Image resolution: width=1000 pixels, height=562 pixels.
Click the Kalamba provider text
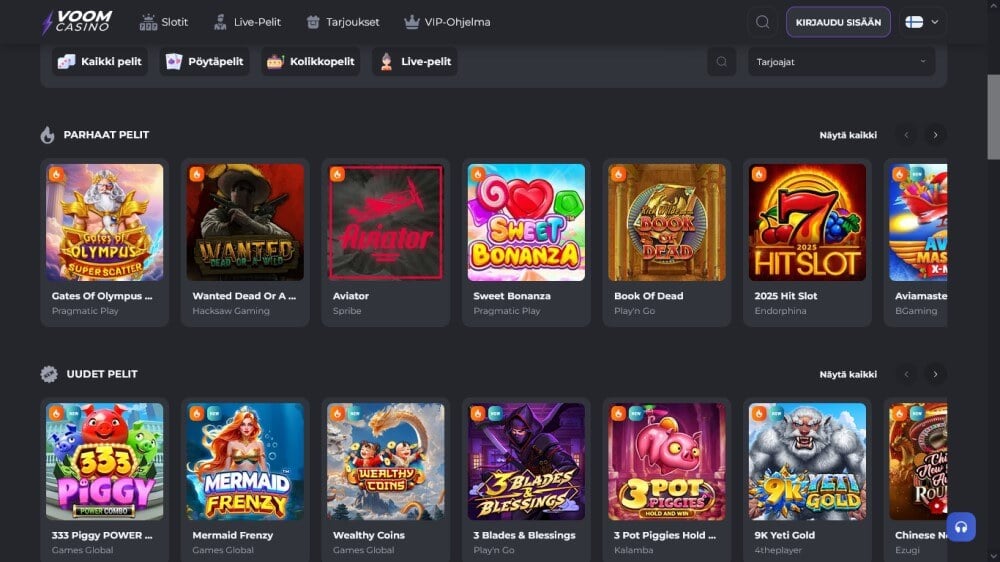click(x=633, y=550)
